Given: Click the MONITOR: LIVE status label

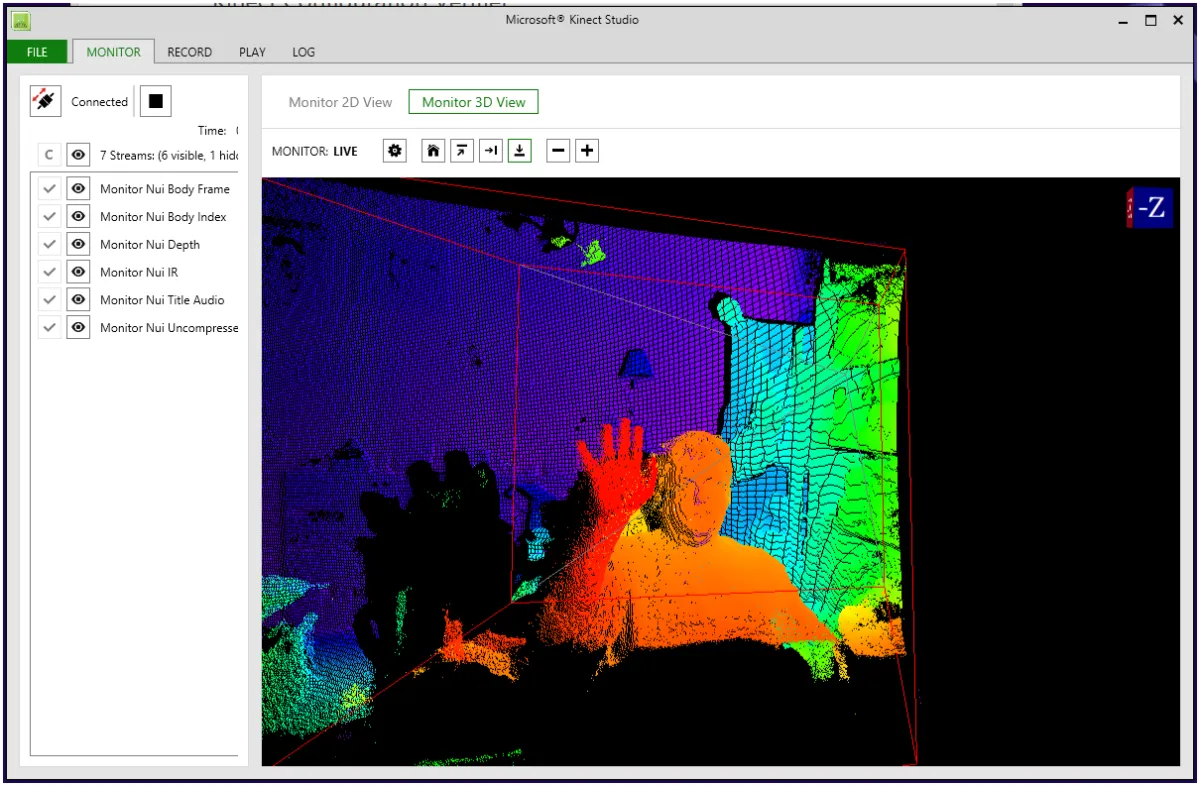Looking at the screenshot, I should (315, 151).
